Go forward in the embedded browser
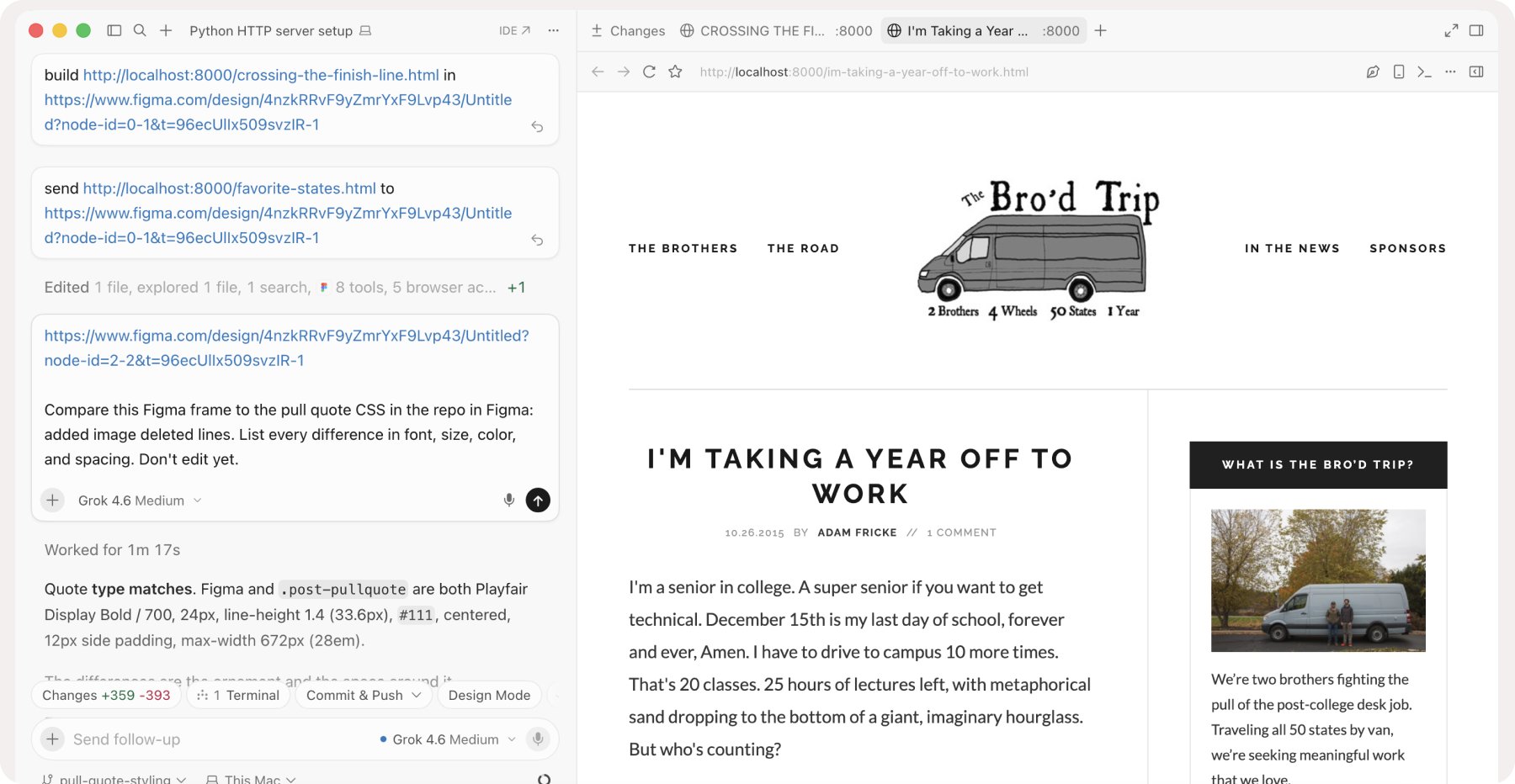This screenshot has height=784, width=1515. coord(624,72)
